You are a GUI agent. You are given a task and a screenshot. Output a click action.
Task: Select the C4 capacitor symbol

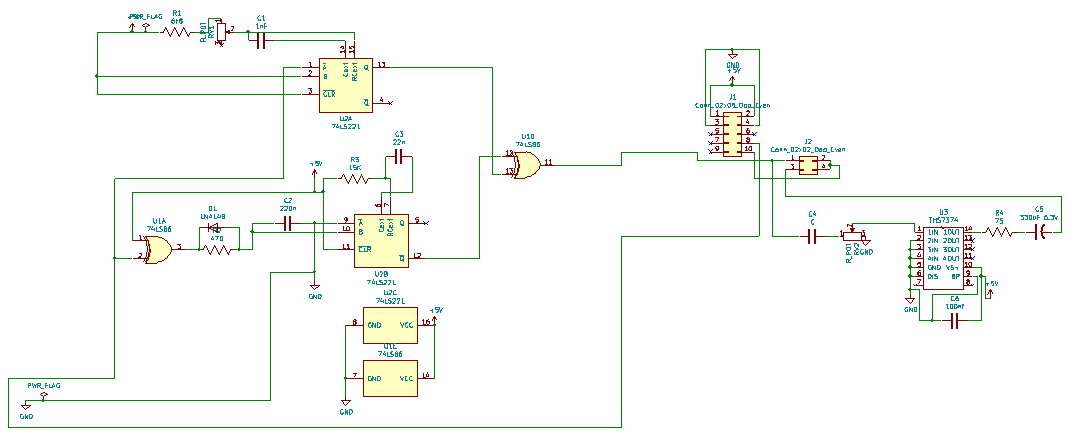[812, 237]
